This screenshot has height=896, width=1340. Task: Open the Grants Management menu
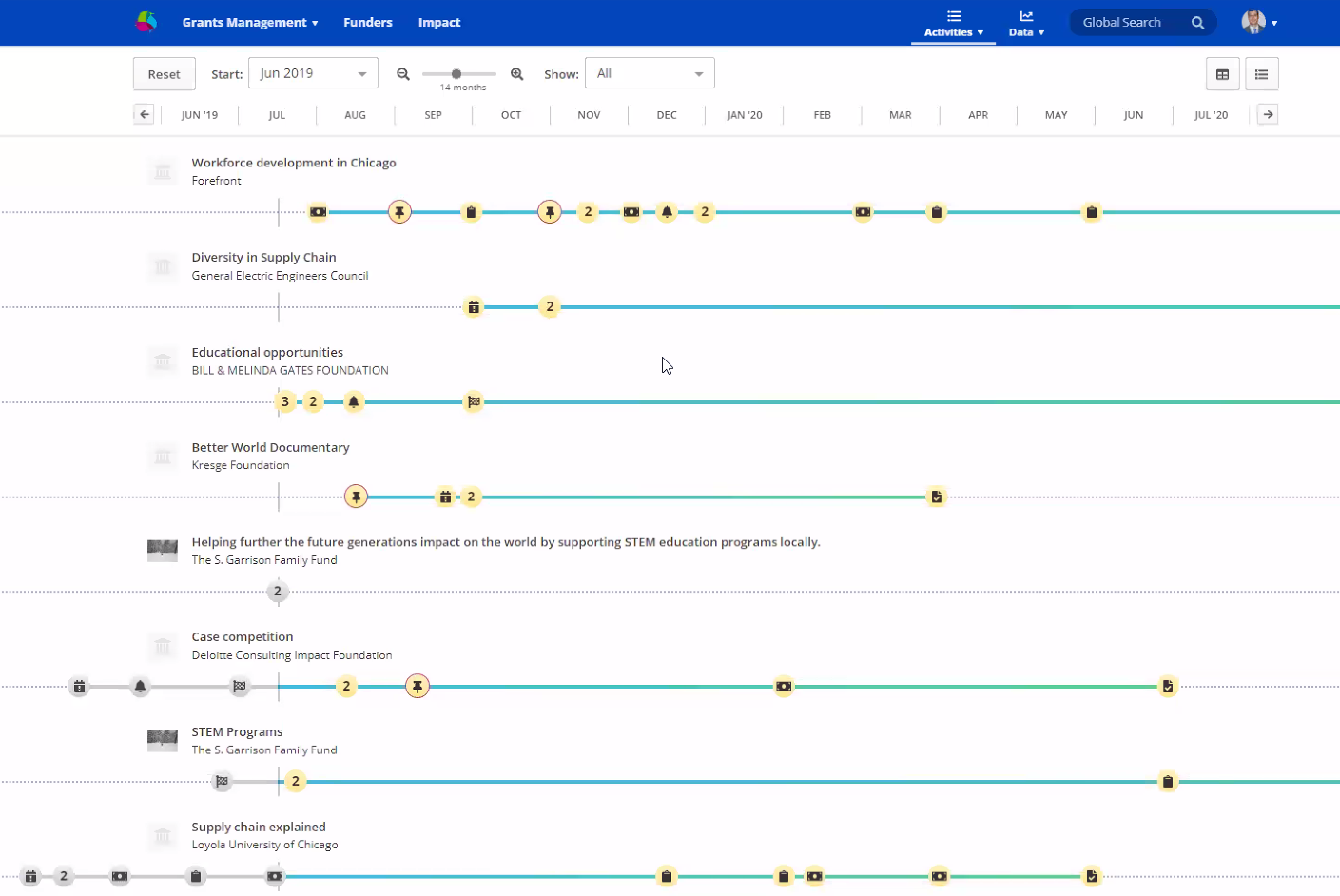click(x=249, y=23)
